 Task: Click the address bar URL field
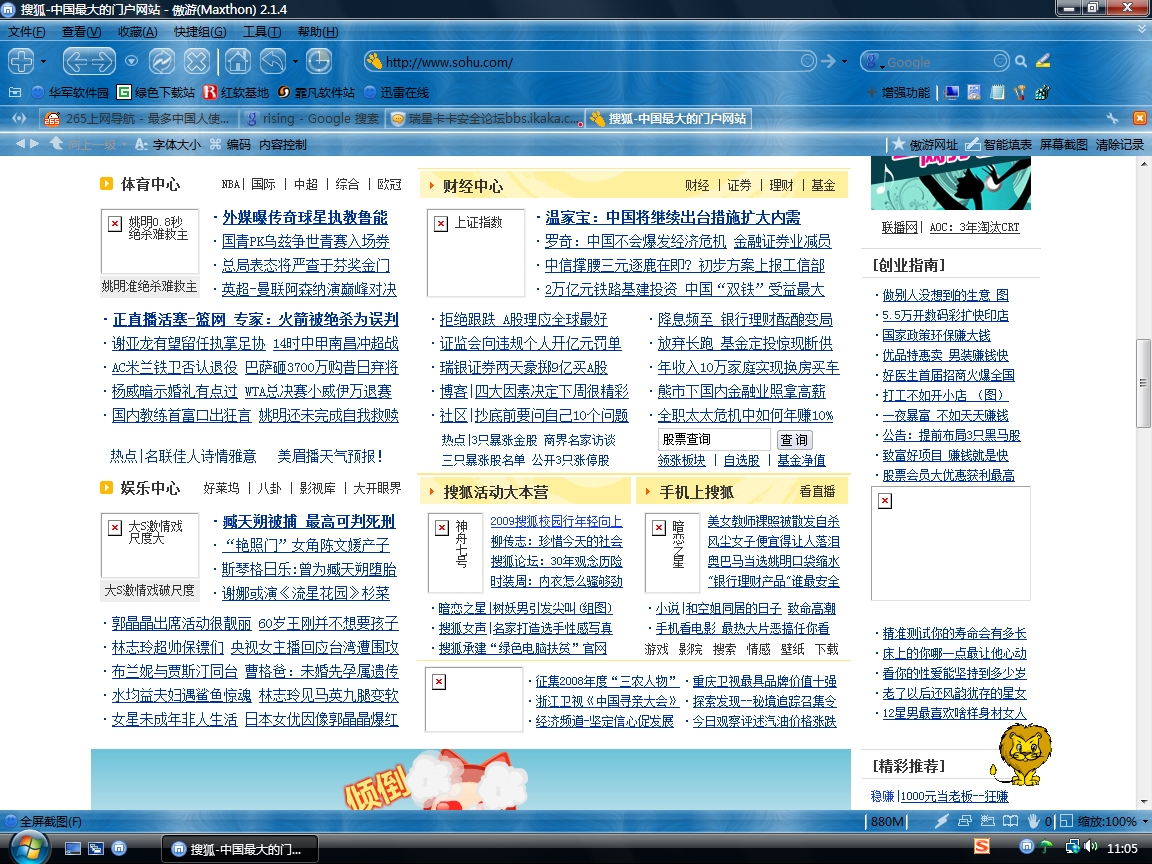pyautogui.click(x=588, y=62)
